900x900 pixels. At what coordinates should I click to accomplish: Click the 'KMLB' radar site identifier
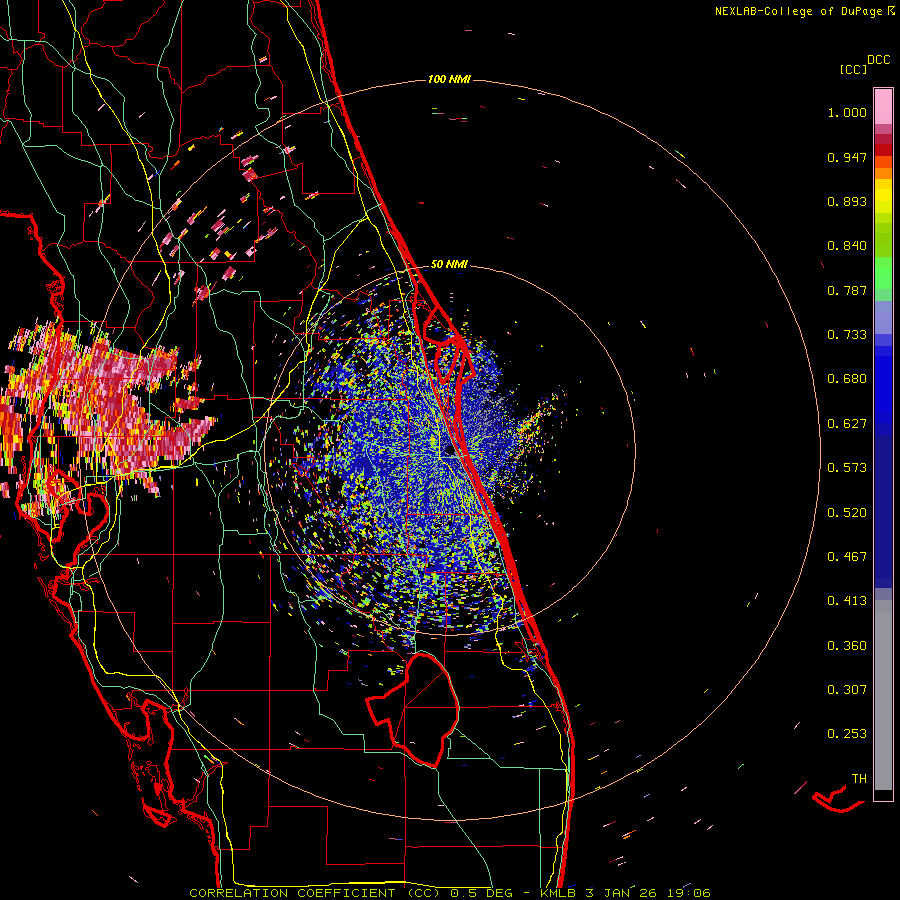tap(558, 893)
